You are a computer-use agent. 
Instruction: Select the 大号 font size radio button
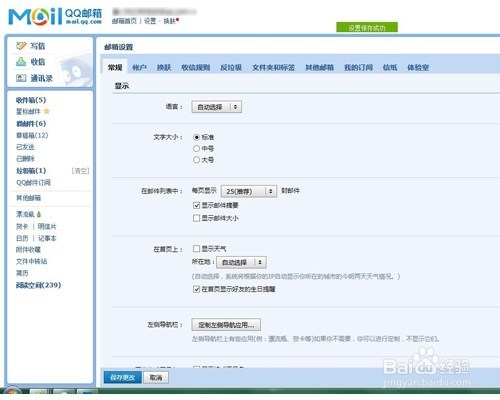click(x=196, y=160)
